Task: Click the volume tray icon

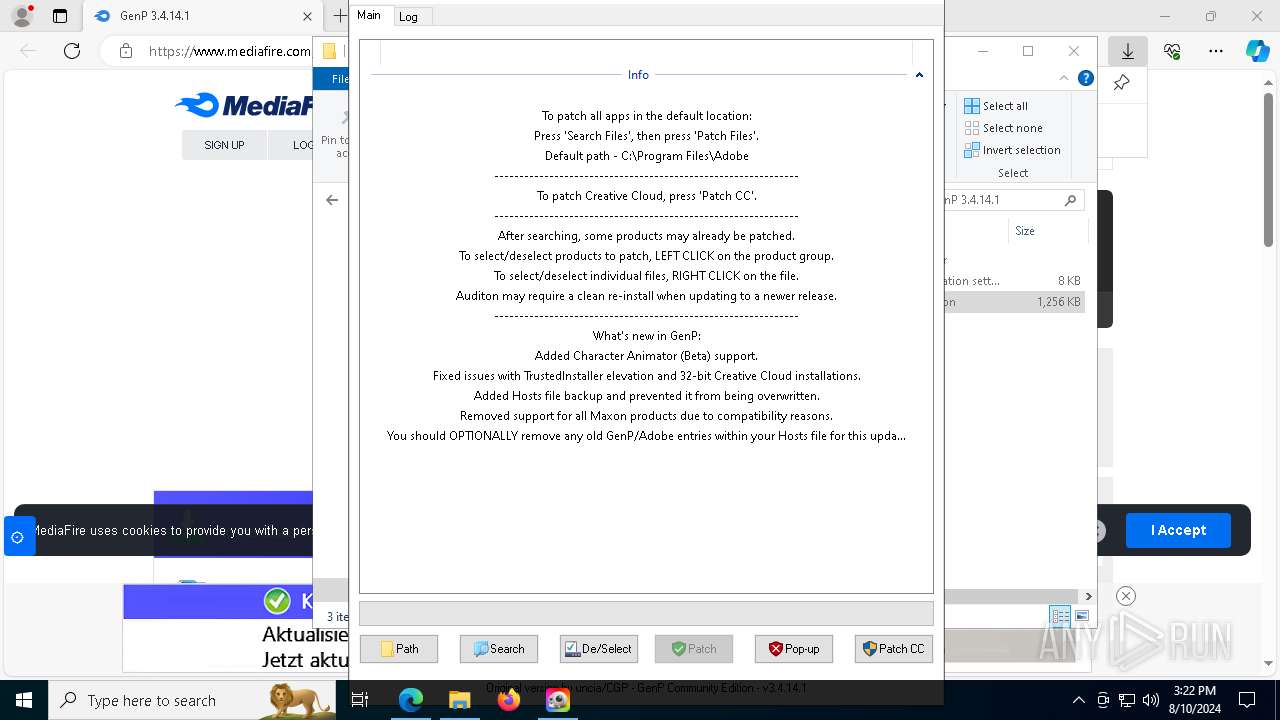Action: coord(1151,701)
